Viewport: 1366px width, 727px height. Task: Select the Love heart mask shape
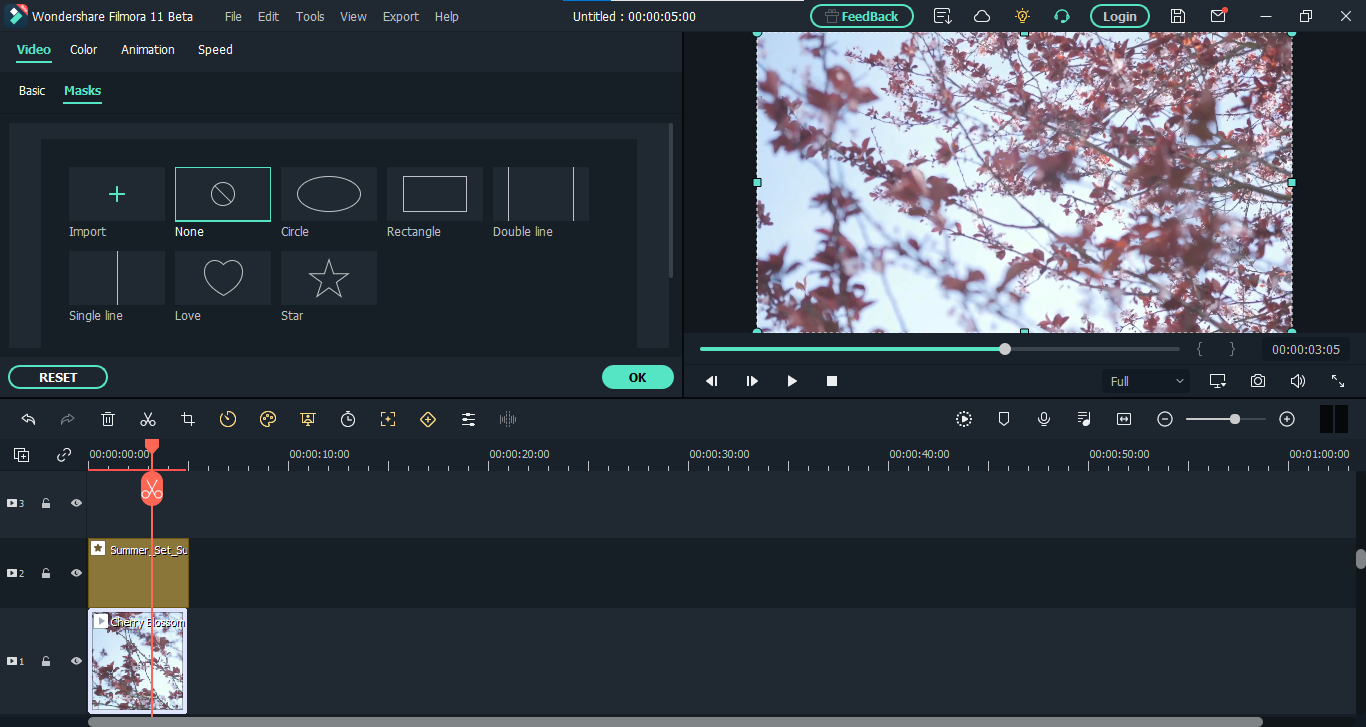click(x=222, y=278)
